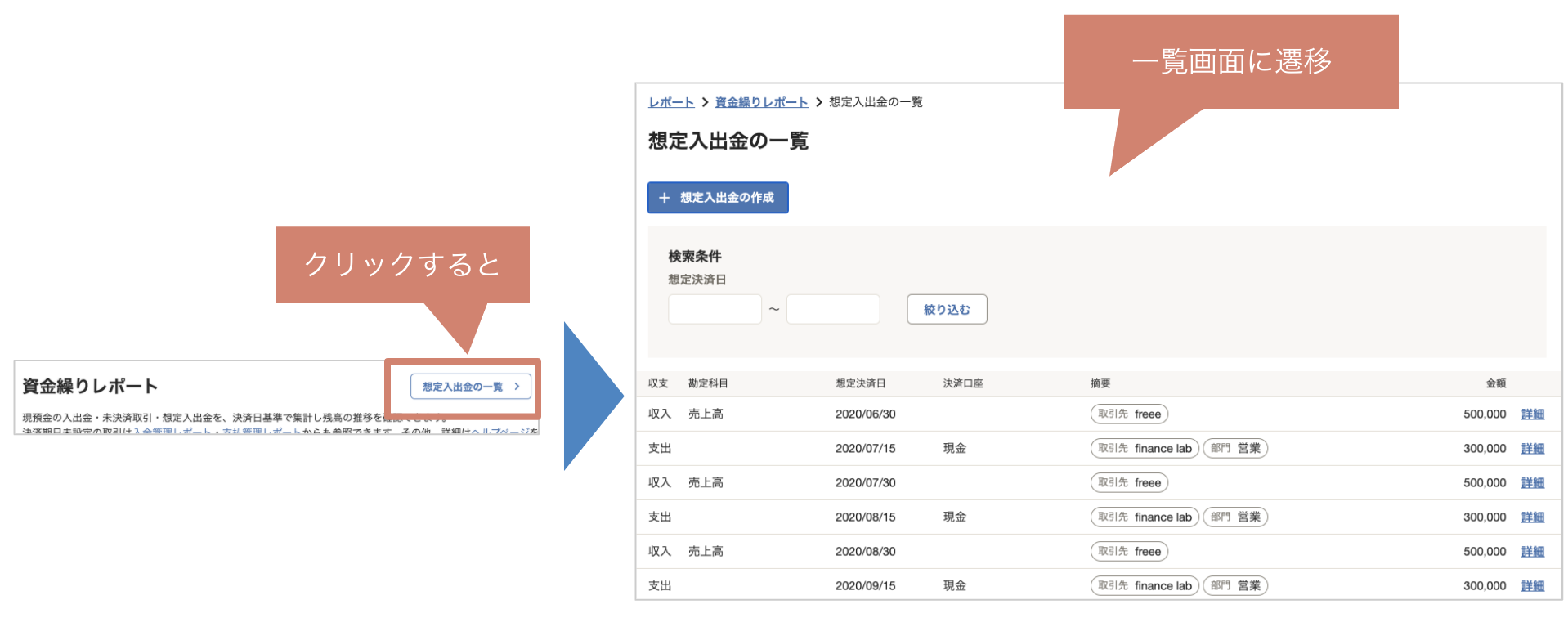The width and height of the screenshot is (1568, 618).
Task: Click the 取引先 finance lab tag in the 2020/09/15 row
Action: click(x=1145, y=586)
